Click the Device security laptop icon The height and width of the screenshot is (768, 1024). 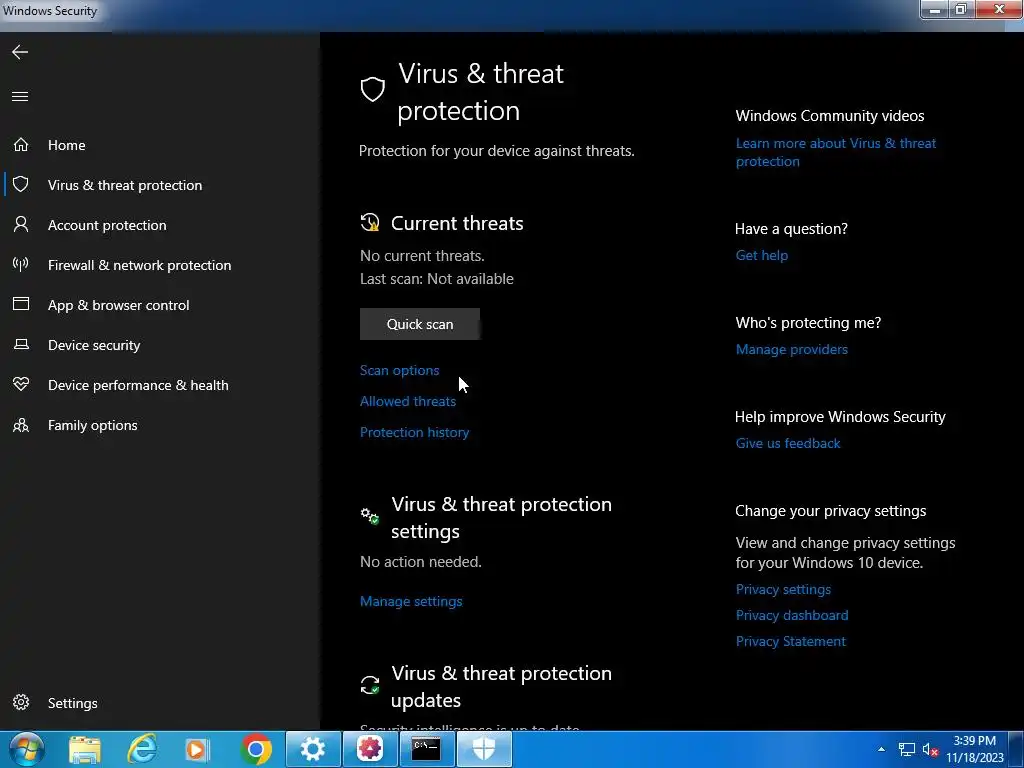[x=21, y=344]
